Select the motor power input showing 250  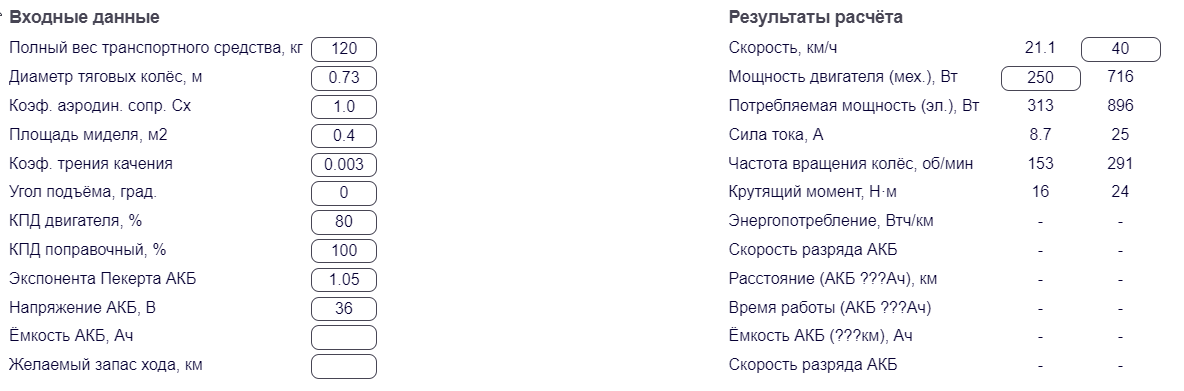coord(1041,78)
